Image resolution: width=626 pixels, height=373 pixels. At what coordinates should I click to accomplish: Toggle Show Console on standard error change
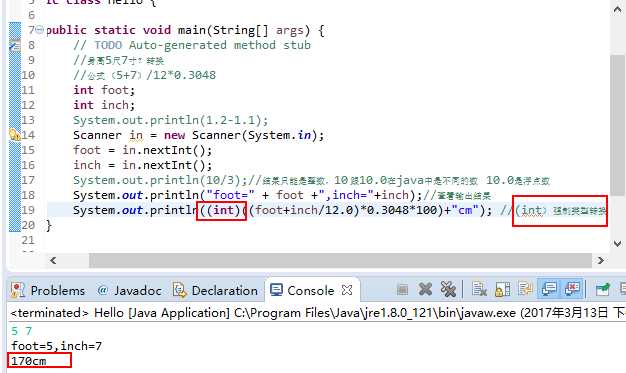click(572, 289)
